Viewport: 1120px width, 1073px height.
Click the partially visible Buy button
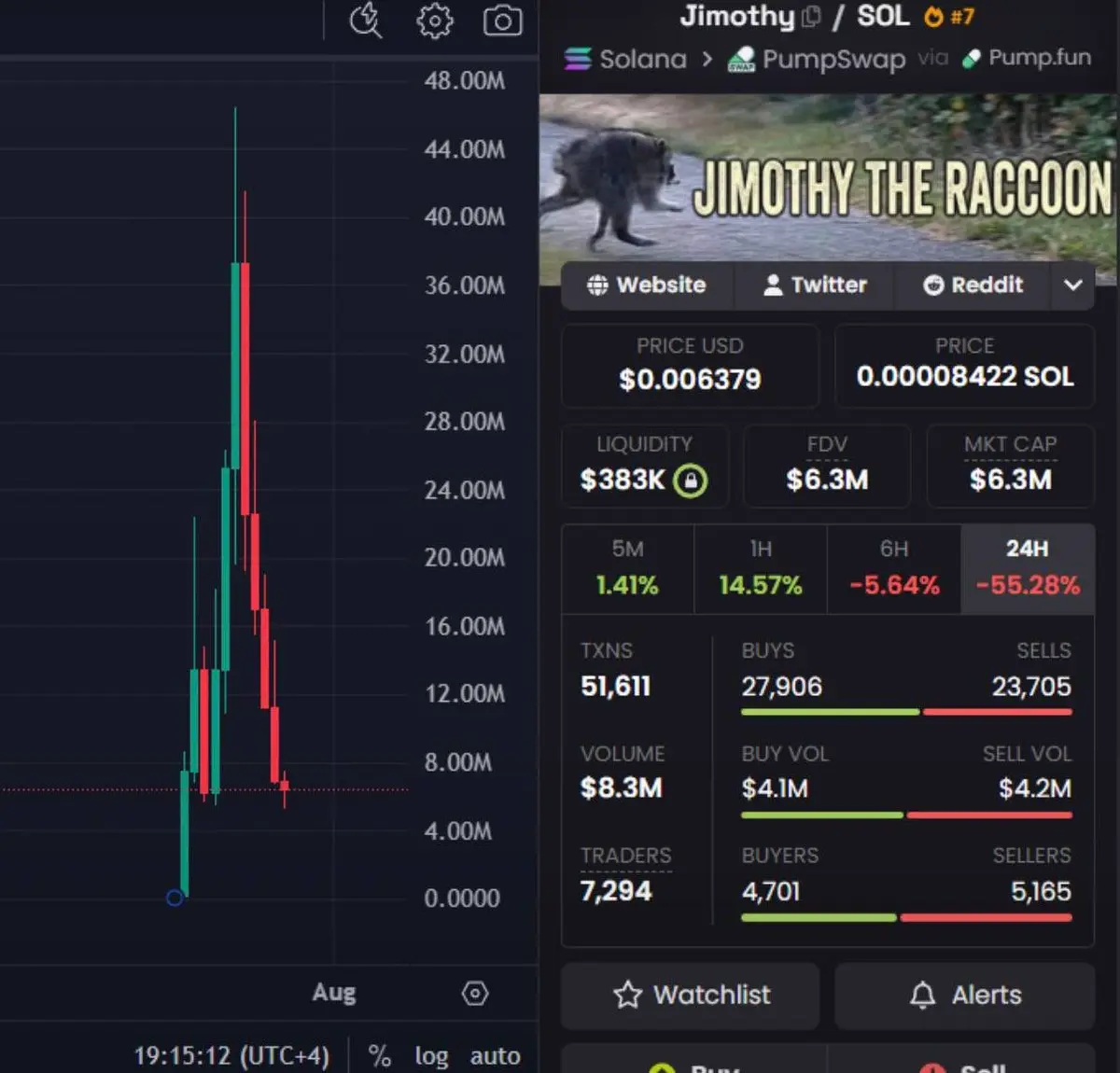[693, 1060]
